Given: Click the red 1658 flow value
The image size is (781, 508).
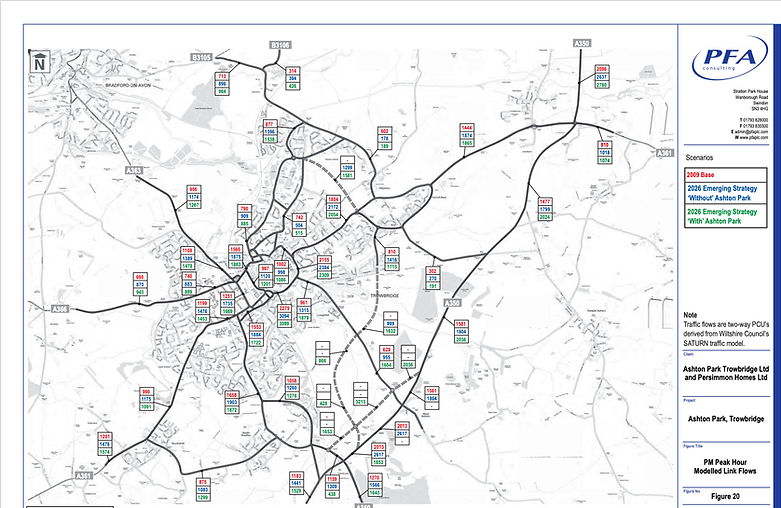Looking at the screenshot, I should pos(232,394).
